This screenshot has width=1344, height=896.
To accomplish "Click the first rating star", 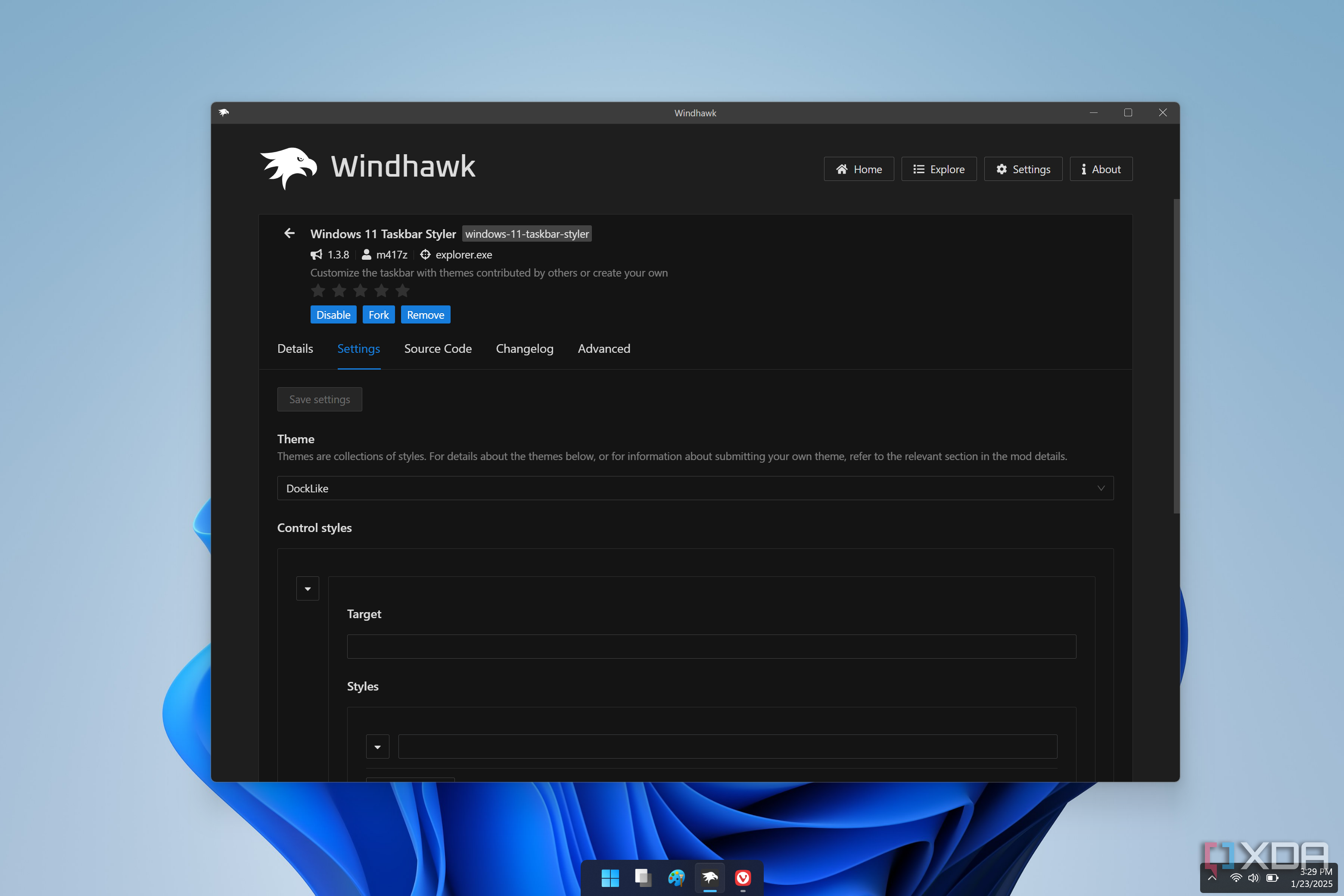I will (318, 291).
